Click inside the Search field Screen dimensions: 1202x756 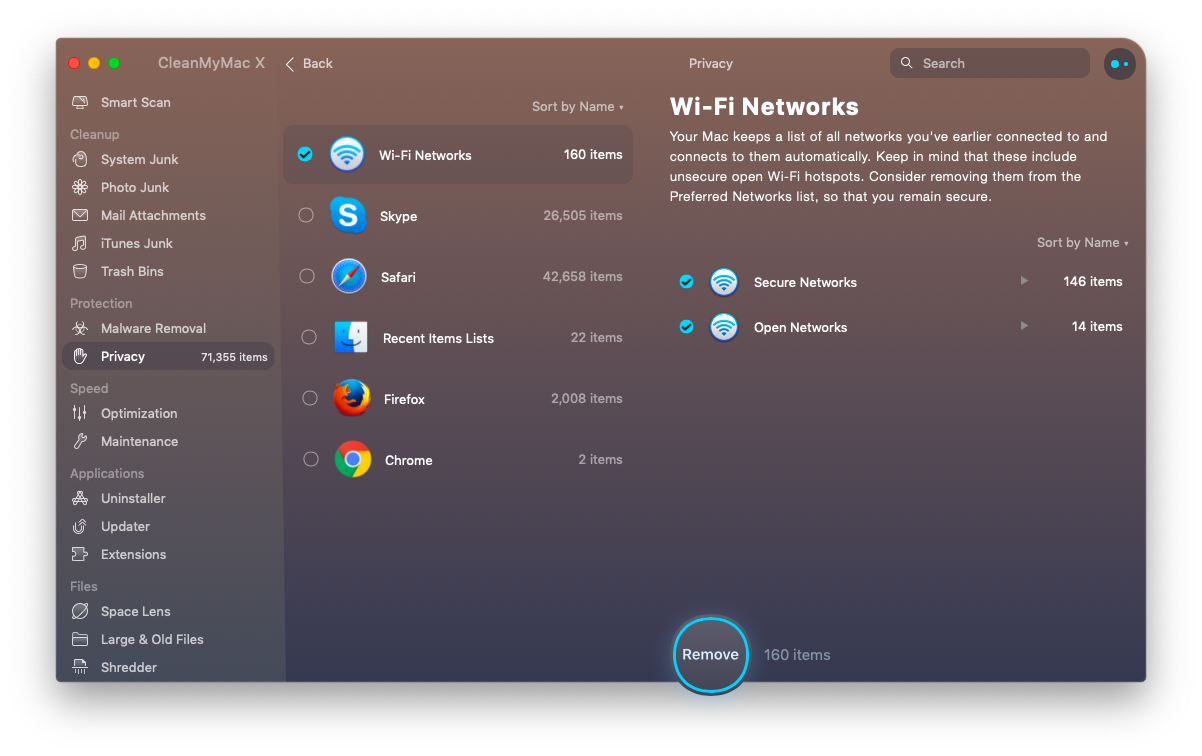click(990, 63)
